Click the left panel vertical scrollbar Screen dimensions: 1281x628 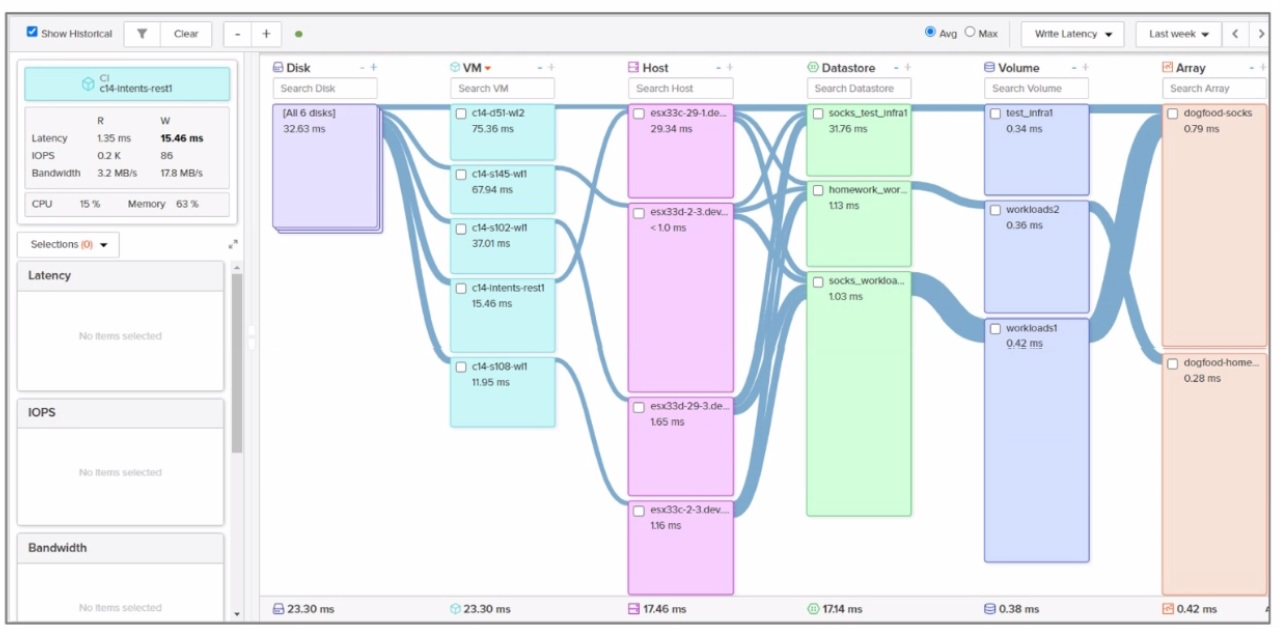[x=237, y=362]
